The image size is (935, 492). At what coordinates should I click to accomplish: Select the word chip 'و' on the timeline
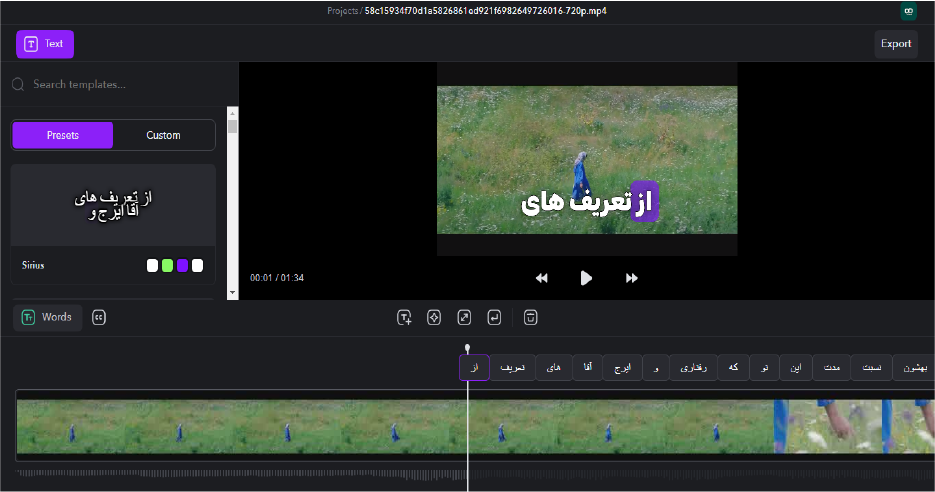pyautogui.click(x=656, y=367)
